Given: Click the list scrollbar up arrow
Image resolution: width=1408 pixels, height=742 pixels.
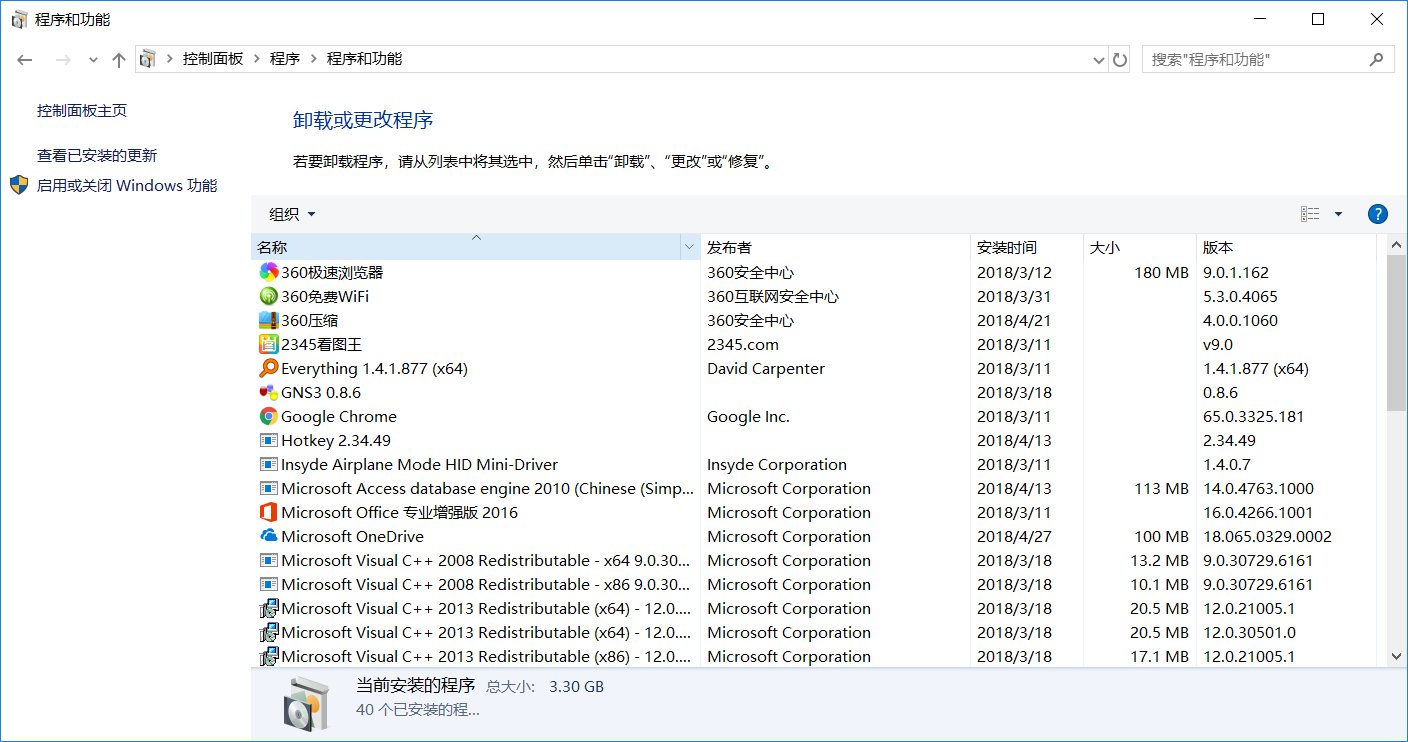Looking at the screenshot, I should (x=1397, y=245).
